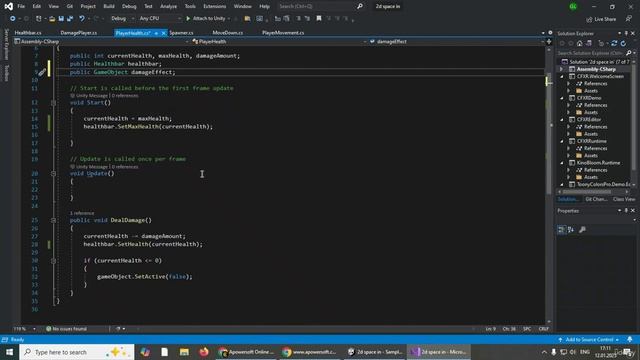
Task: Collapse the CFXRDemo project node
Action: pyautogui.click(x=562, y=98)
